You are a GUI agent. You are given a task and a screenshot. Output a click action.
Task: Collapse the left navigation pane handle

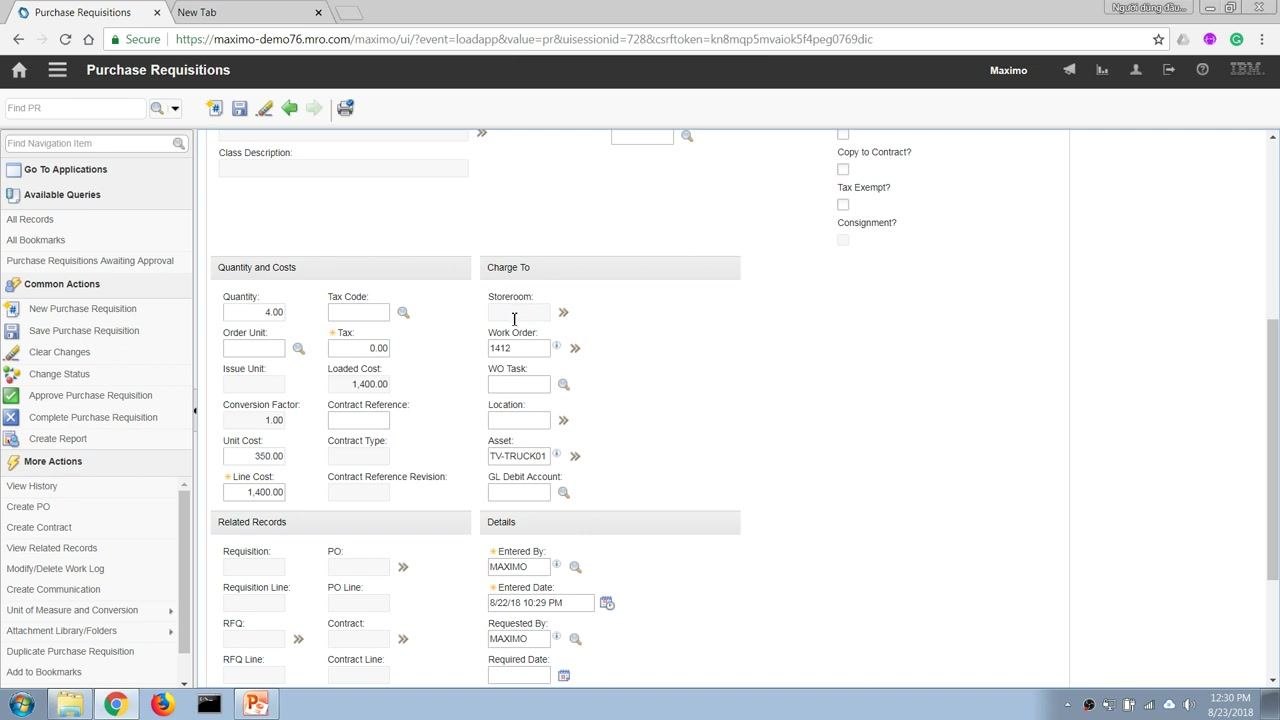(195, 411)
